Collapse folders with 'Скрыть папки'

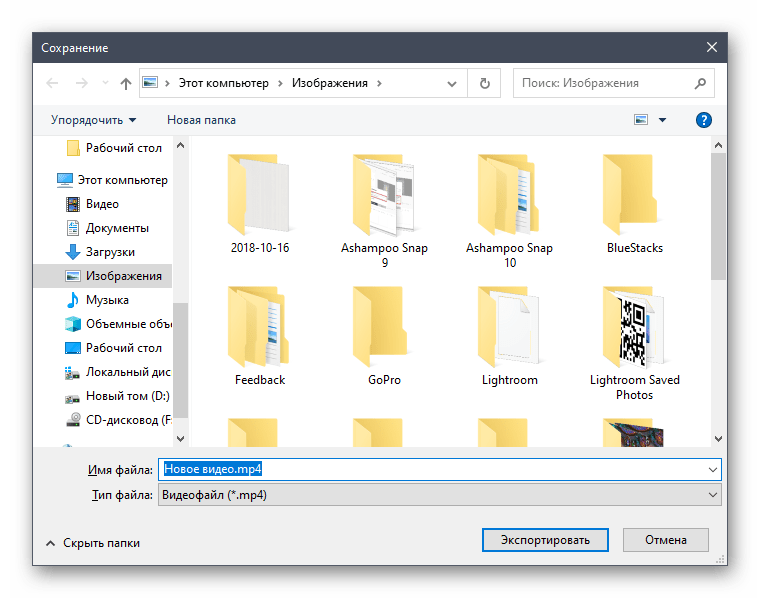click(93, 543)
